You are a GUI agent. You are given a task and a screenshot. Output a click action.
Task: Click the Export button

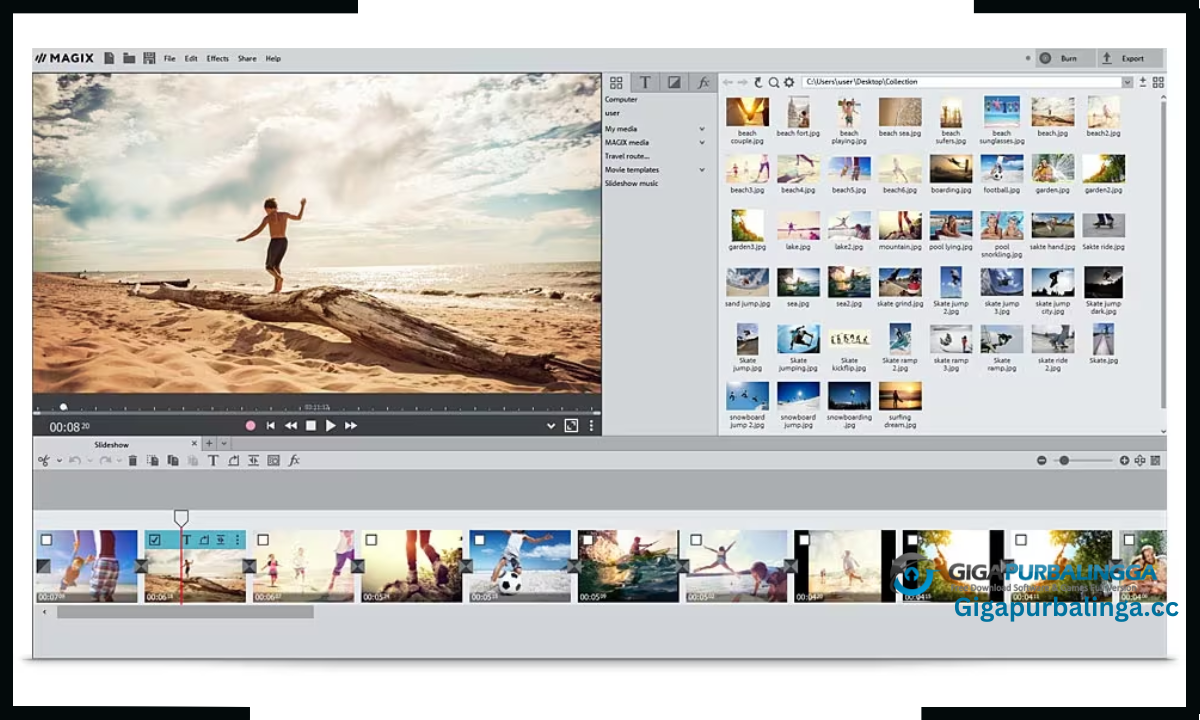click(x=1132, y=58)
